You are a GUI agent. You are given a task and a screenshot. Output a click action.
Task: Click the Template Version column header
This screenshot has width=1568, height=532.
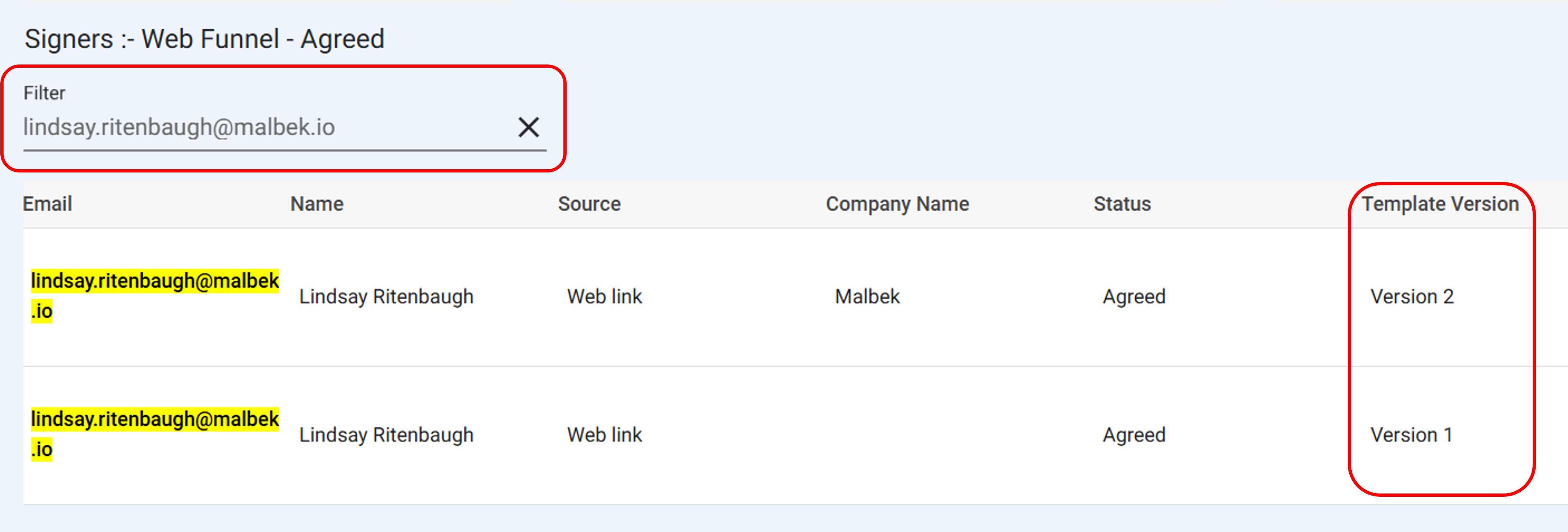tap(1440, 204)
